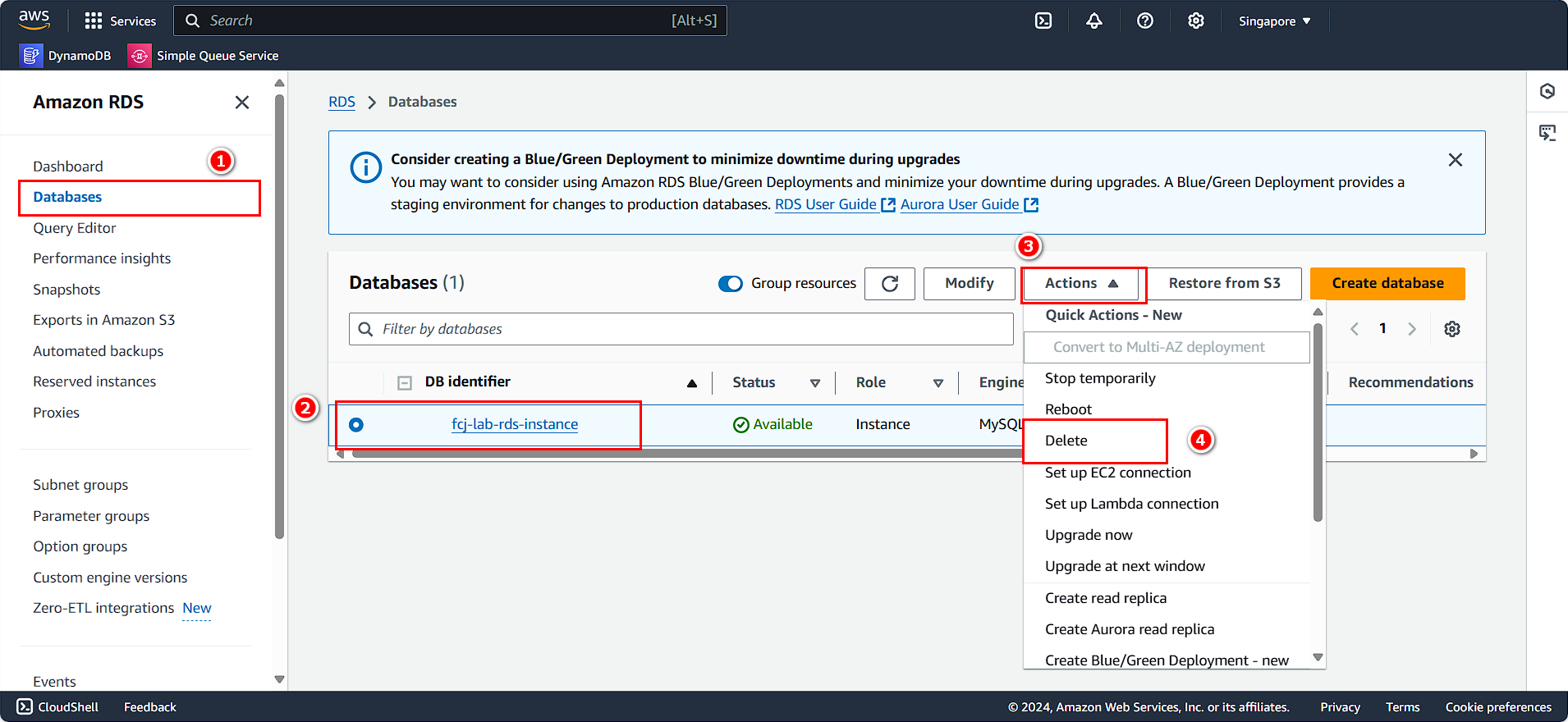Screen dimensions: 1568x722
Task: Collapse the DB identifier group toggle
Action: coord(405,383)
